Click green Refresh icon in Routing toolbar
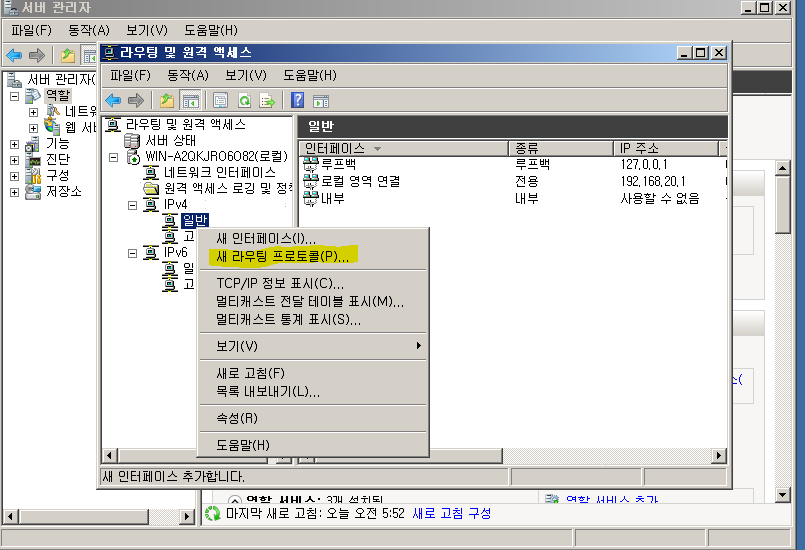The width and height of the screenshot is (805, 550). click(244, 100)
